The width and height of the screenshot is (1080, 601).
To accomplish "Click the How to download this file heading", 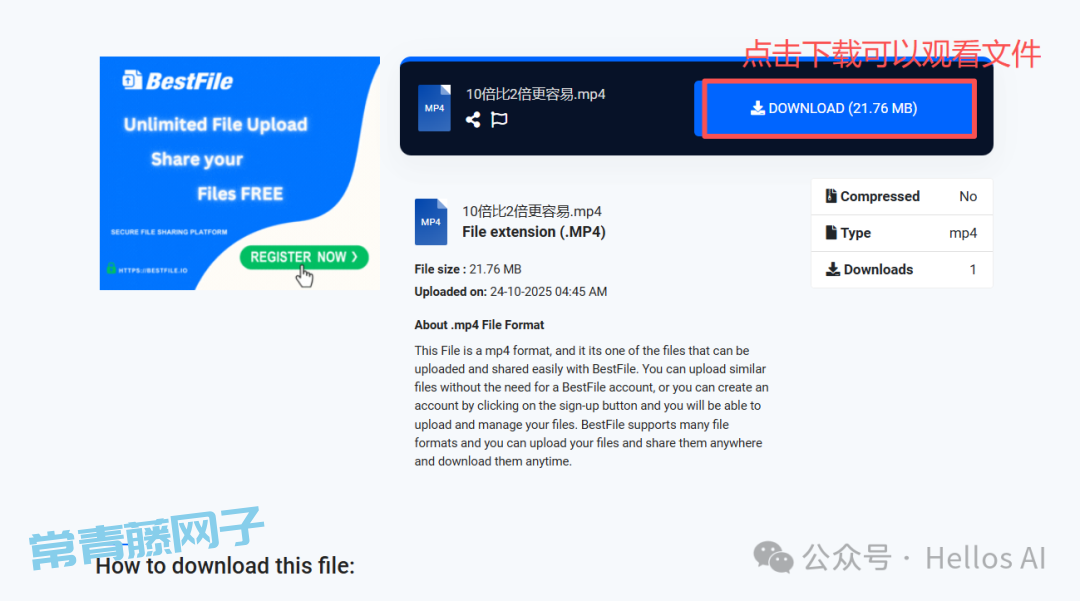I will tap(225, 566).
